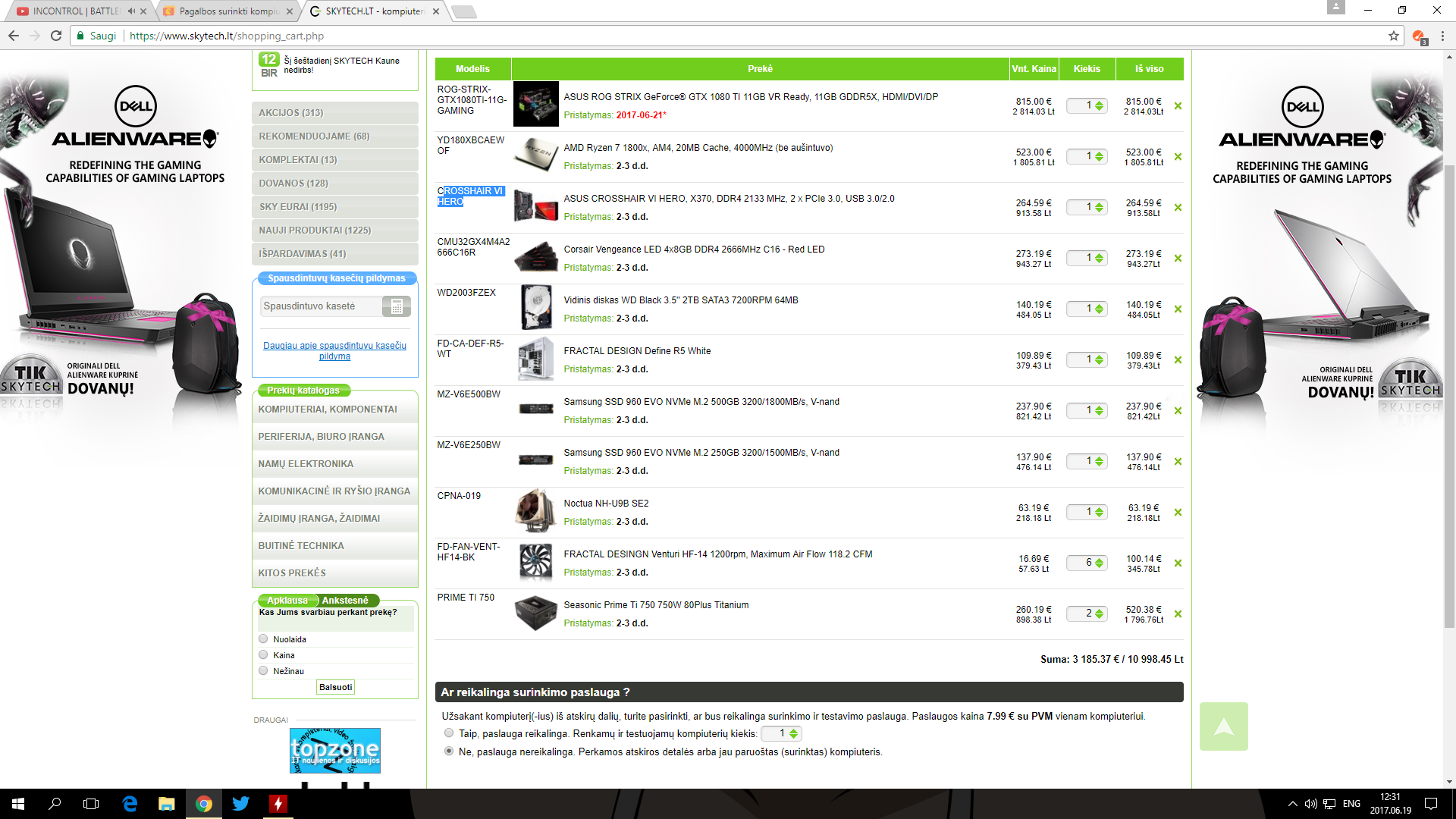Go back to the previous page
The image size is (1456, 819).
[x=14, y=36]
